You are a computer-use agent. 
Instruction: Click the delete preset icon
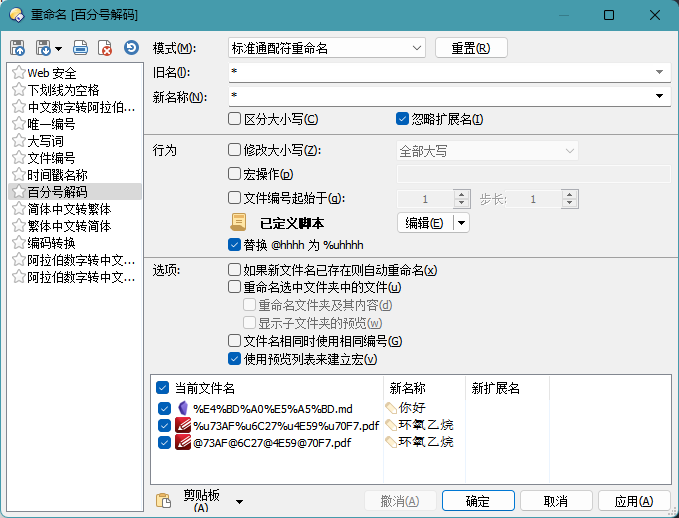pos(105,48)
